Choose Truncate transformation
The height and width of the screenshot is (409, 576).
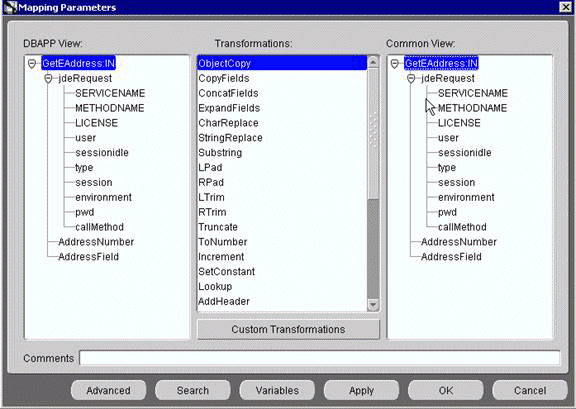[282, 227]
